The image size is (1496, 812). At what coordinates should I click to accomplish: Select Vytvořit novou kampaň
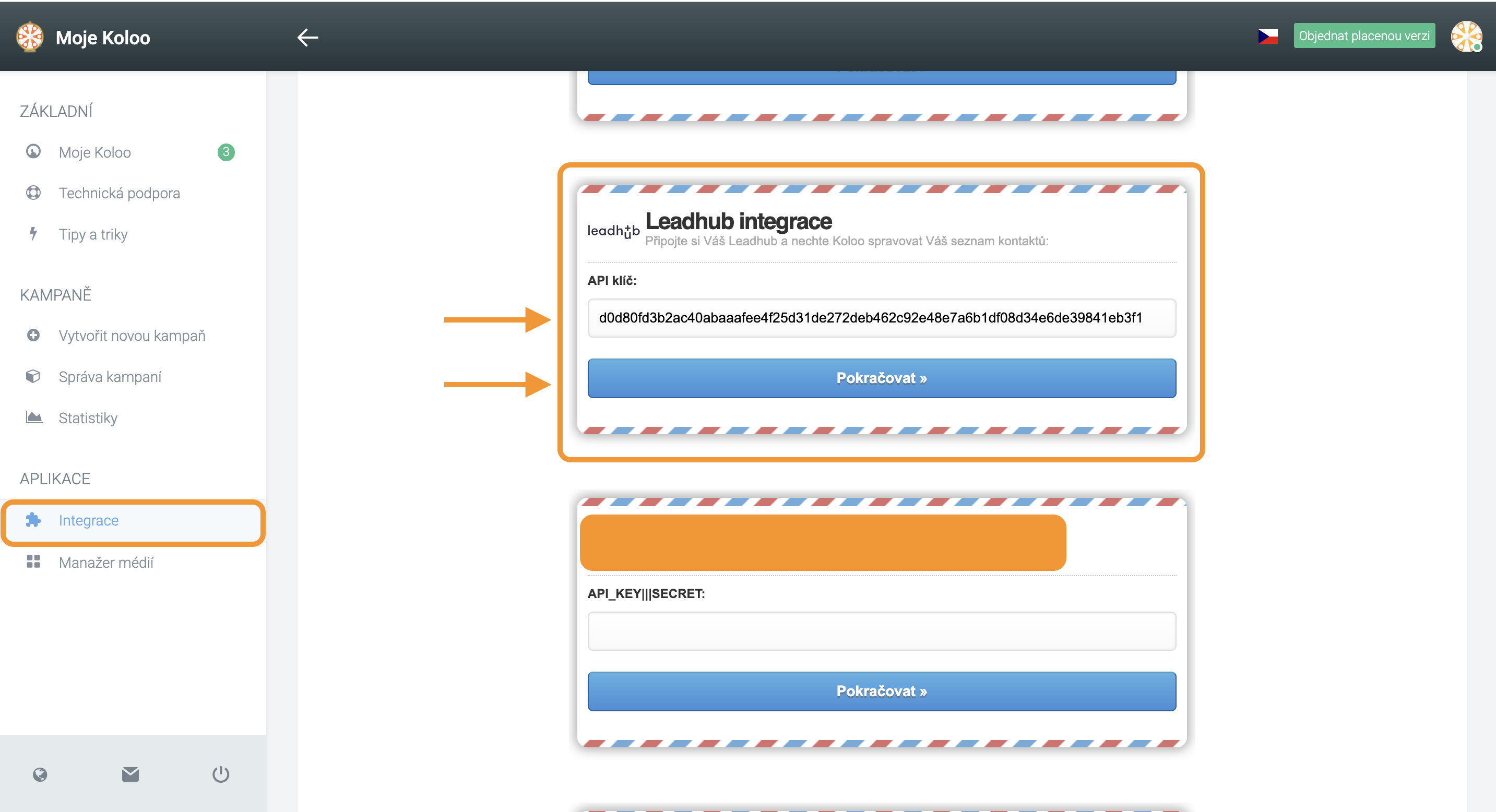tap(132, 336)
